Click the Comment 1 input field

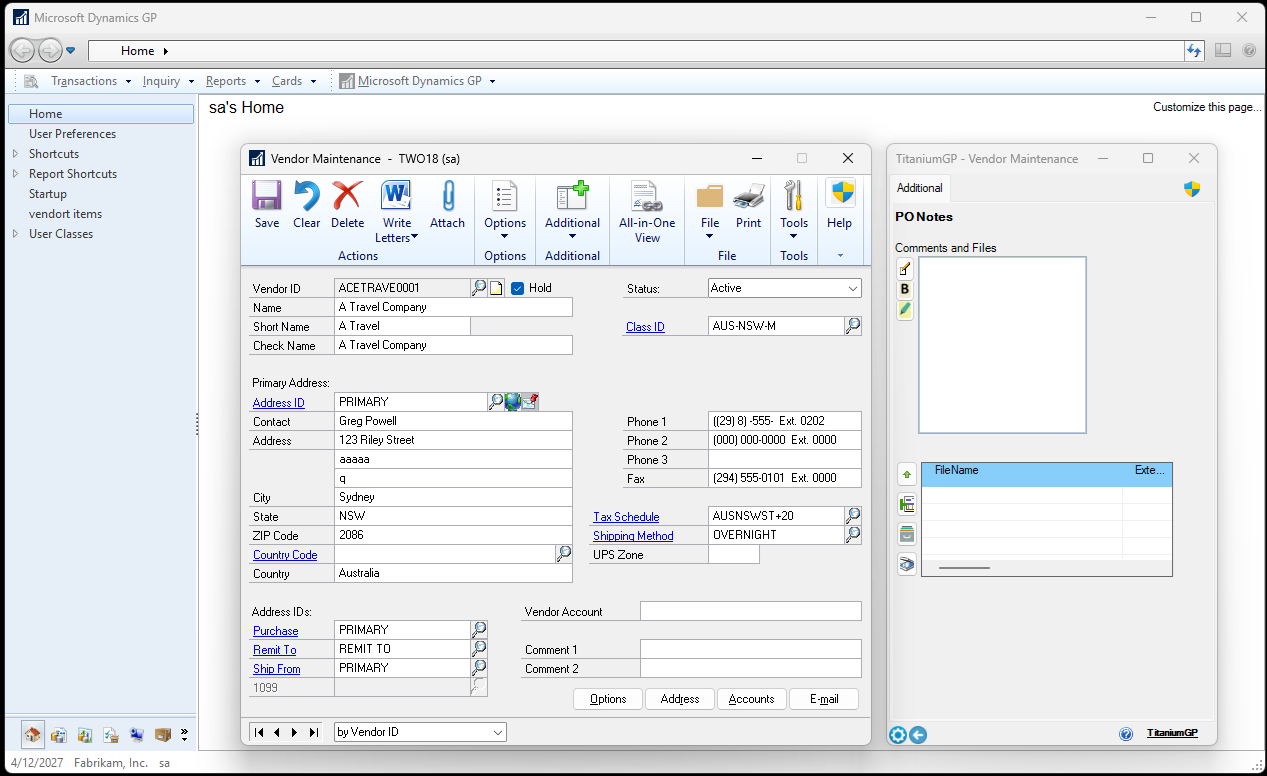pos(750,649)
